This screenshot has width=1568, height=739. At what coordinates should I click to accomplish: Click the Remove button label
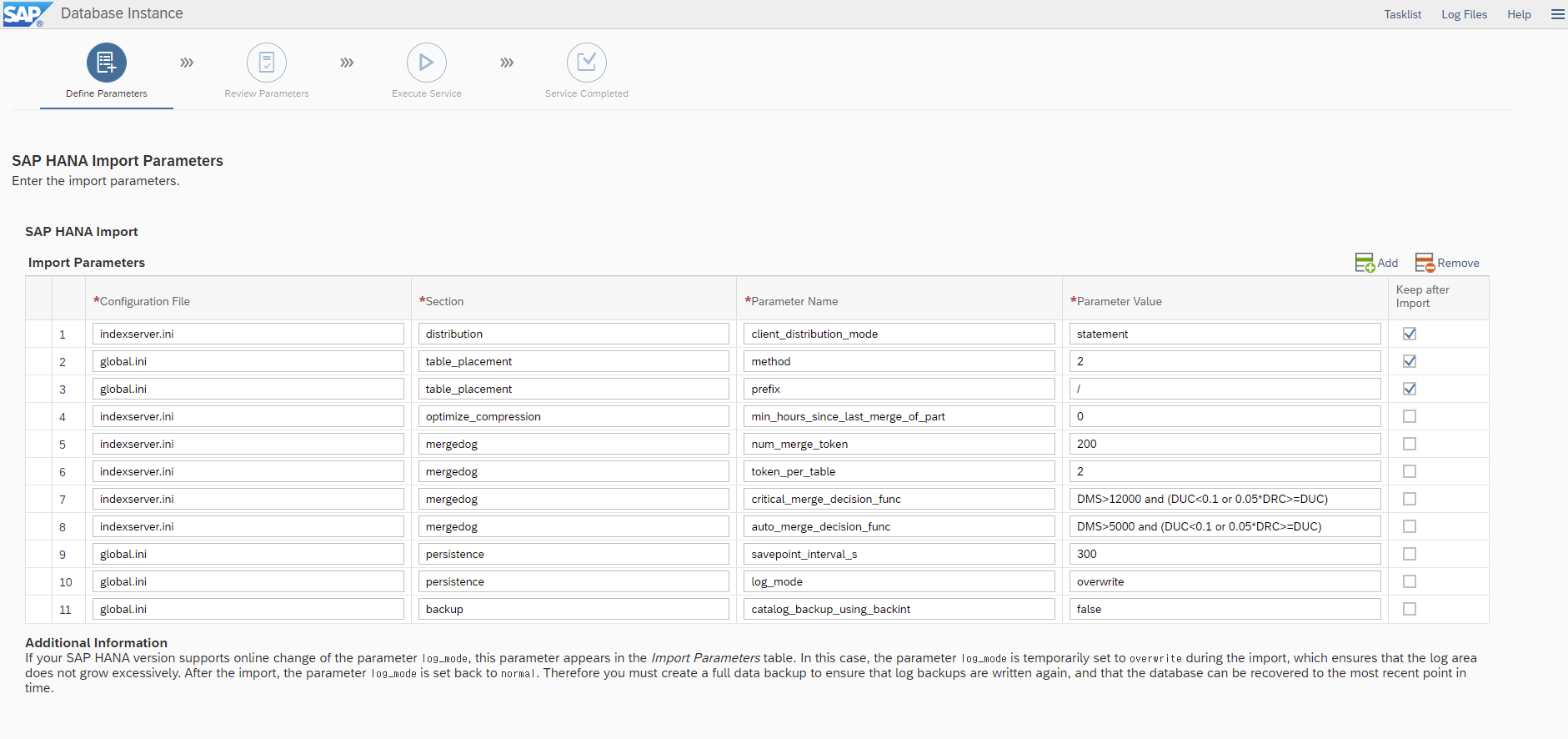(1458, 263)
